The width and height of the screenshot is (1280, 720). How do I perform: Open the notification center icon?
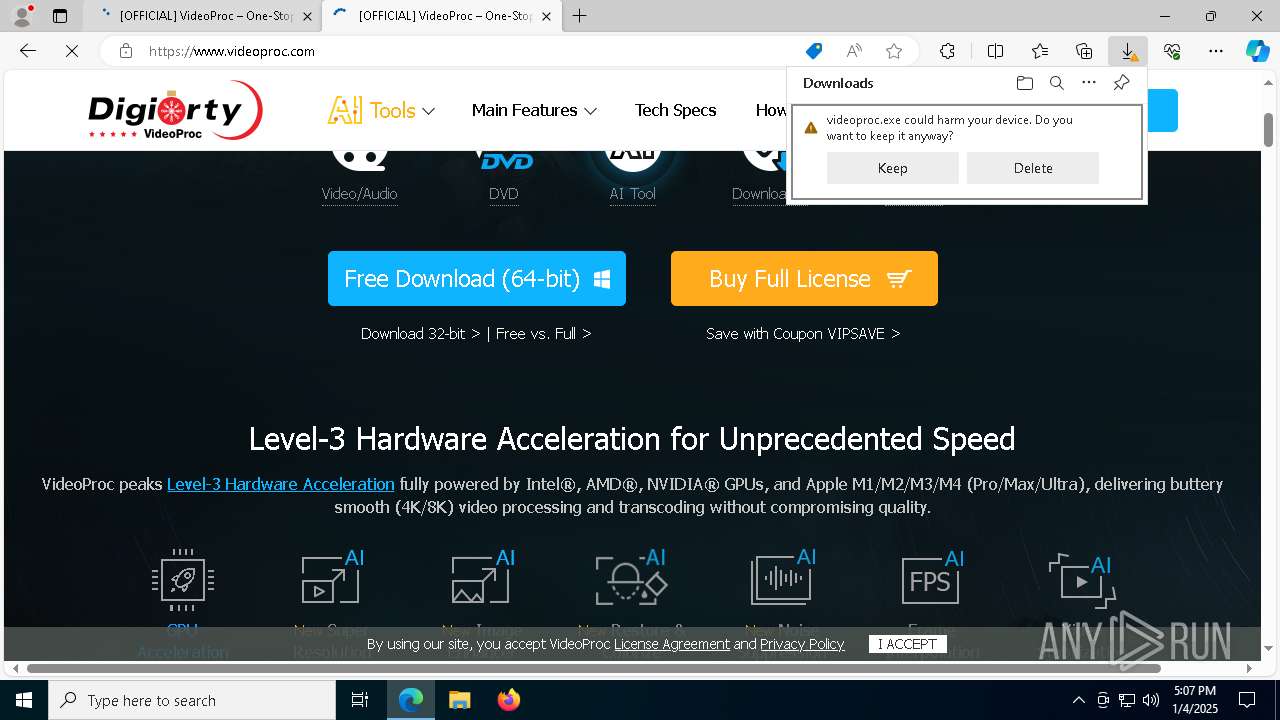click(x=1247, y=700)
